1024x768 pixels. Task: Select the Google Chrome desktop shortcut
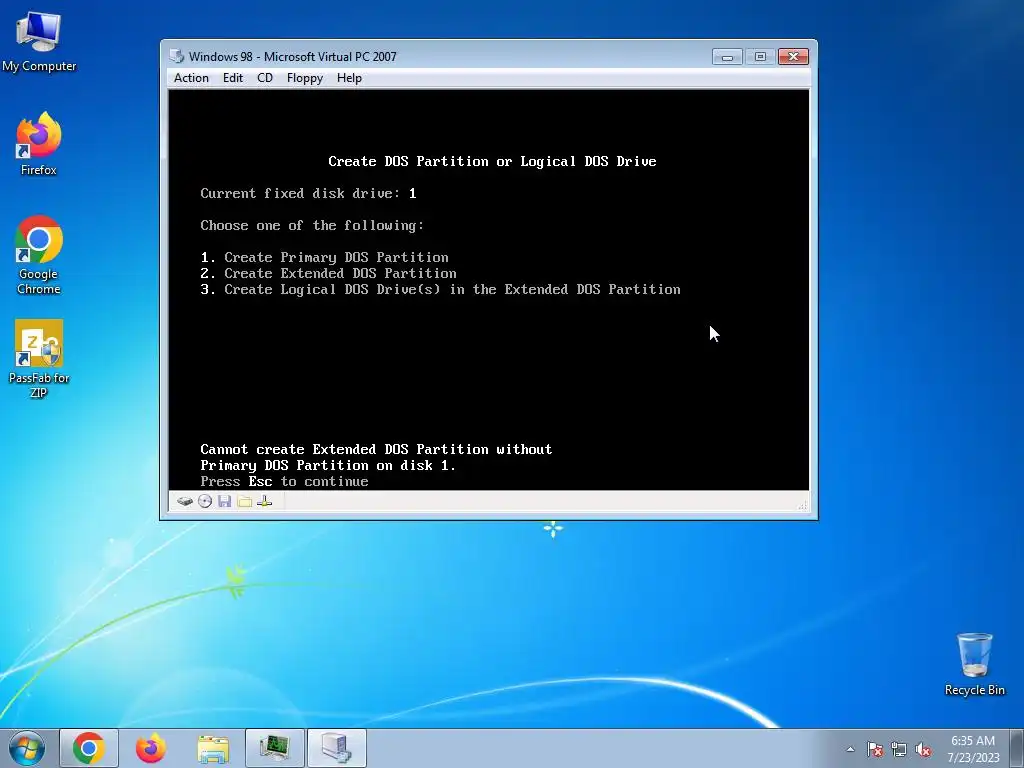39,255
